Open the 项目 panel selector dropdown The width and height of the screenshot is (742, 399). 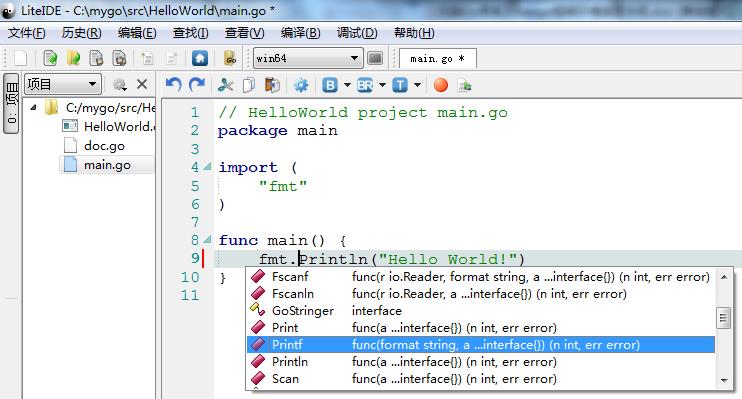62,84
